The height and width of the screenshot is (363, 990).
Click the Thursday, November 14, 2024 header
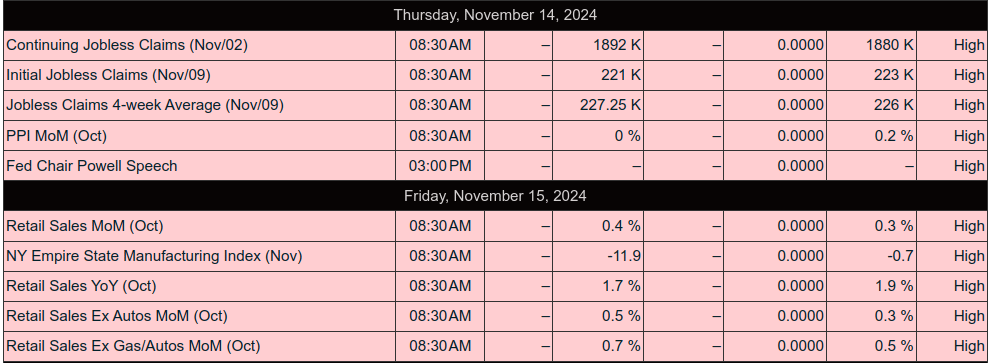(x=495, y=15)
